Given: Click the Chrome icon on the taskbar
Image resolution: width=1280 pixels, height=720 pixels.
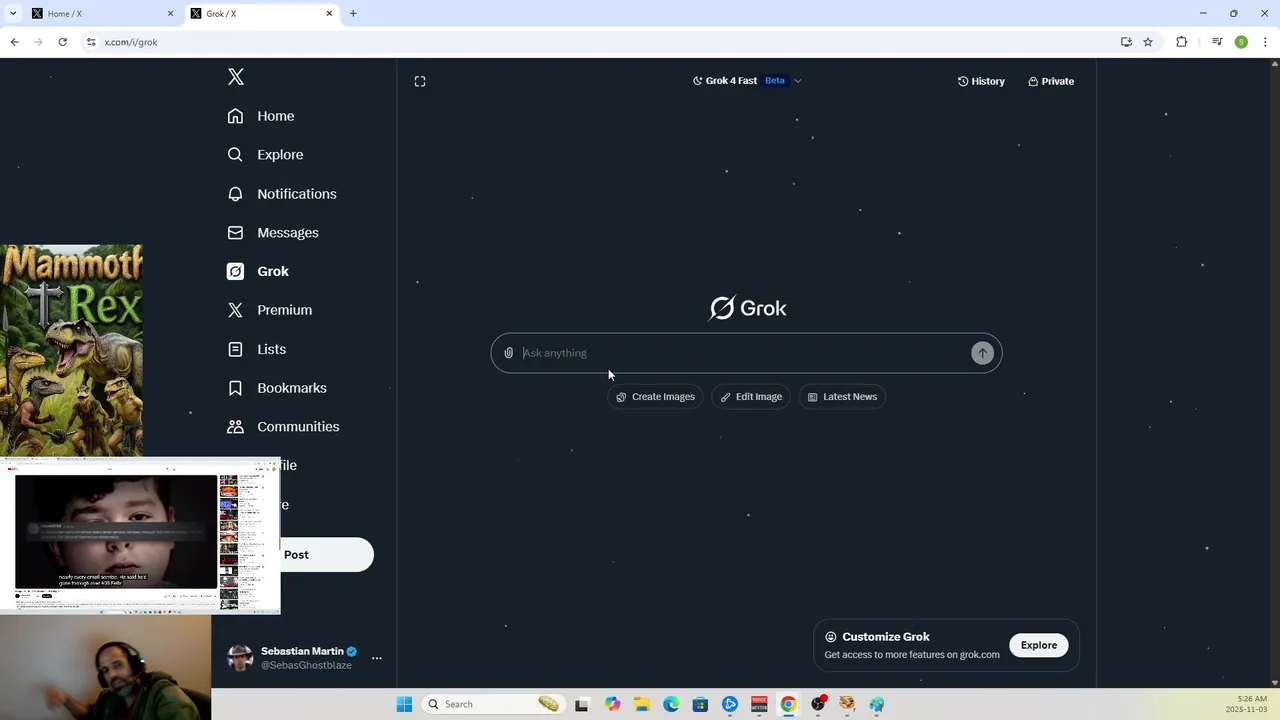Looking at the screenshot, I should click(x=788, y=704).
